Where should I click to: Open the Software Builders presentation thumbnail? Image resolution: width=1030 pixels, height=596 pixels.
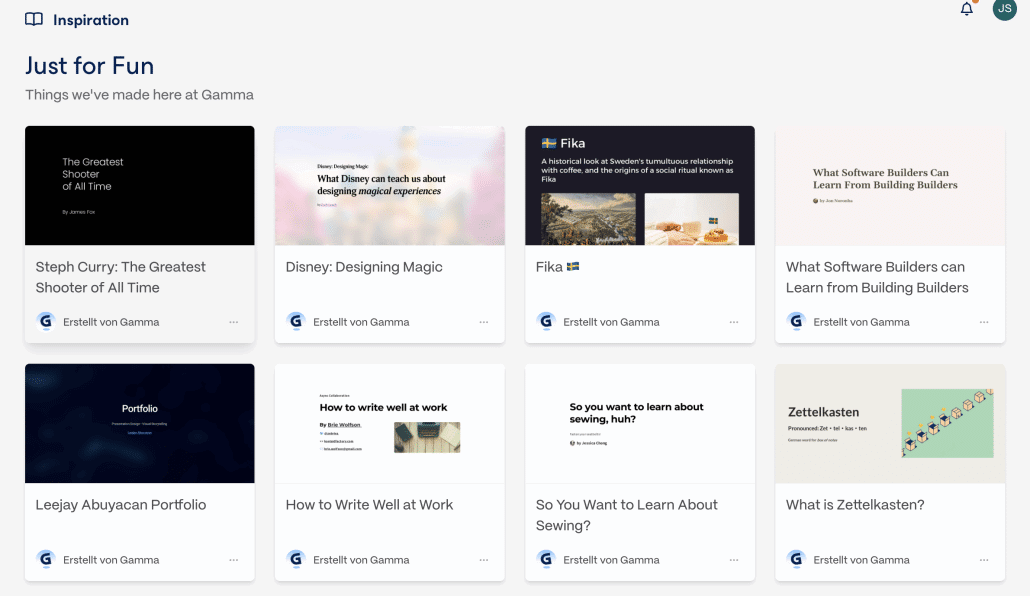click(890, 185)
